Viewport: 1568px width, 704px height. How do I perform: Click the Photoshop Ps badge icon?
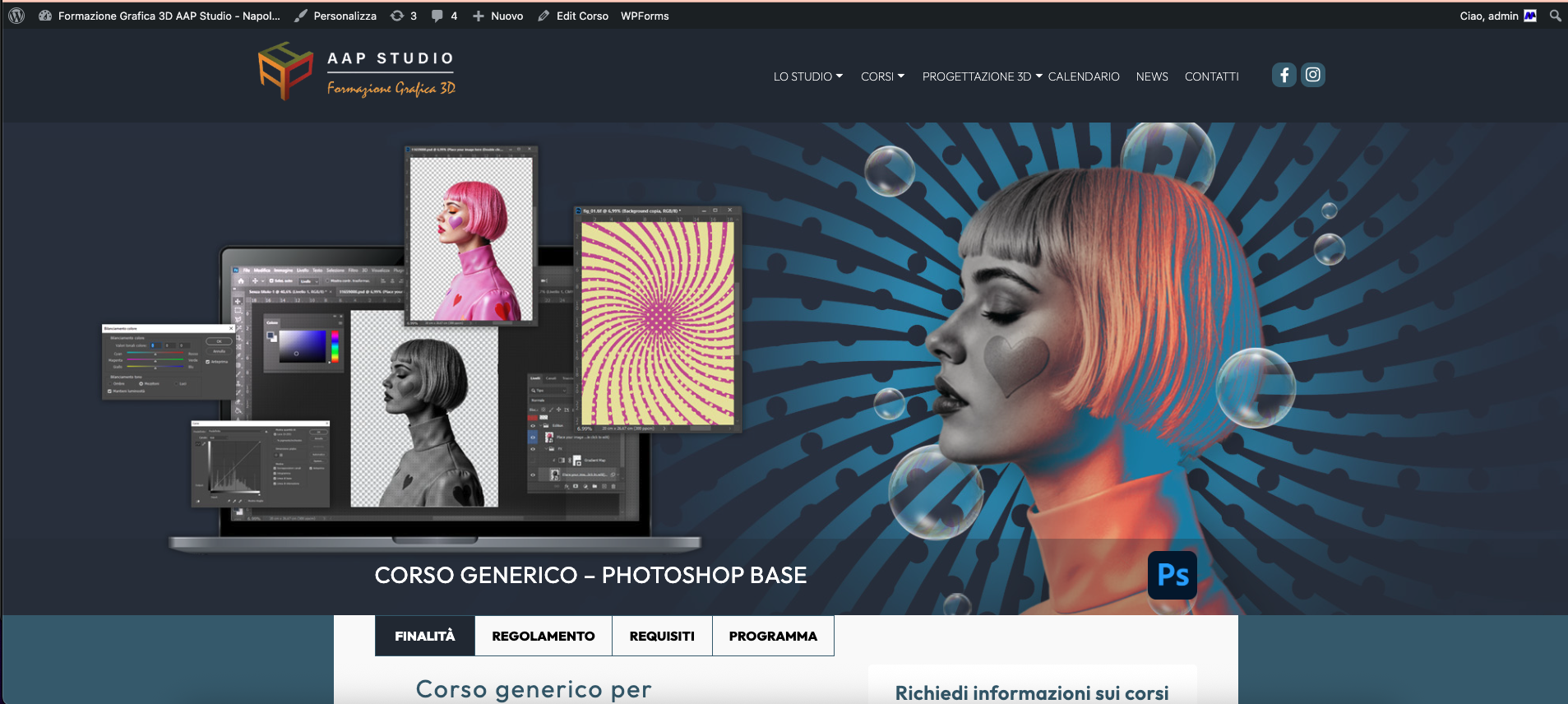coord(1173,575)
